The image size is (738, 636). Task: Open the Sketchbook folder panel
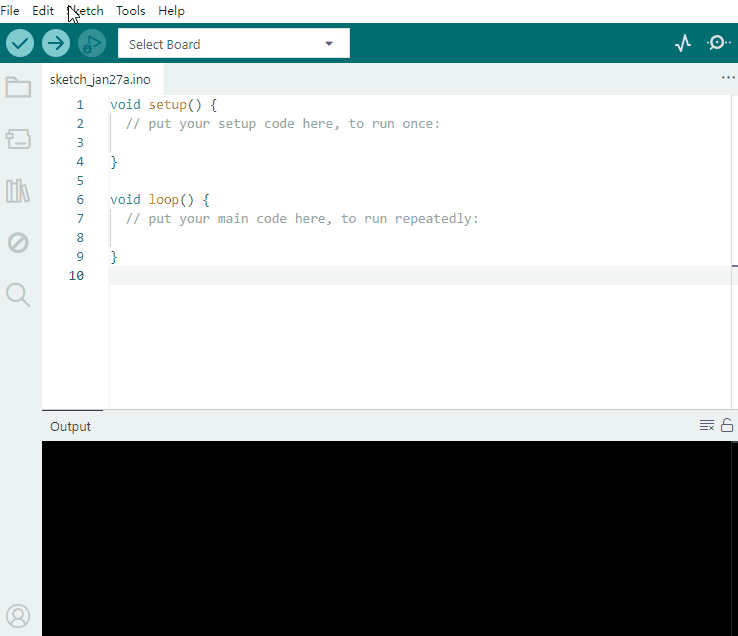pyautogui.click(x=18, y=87)
